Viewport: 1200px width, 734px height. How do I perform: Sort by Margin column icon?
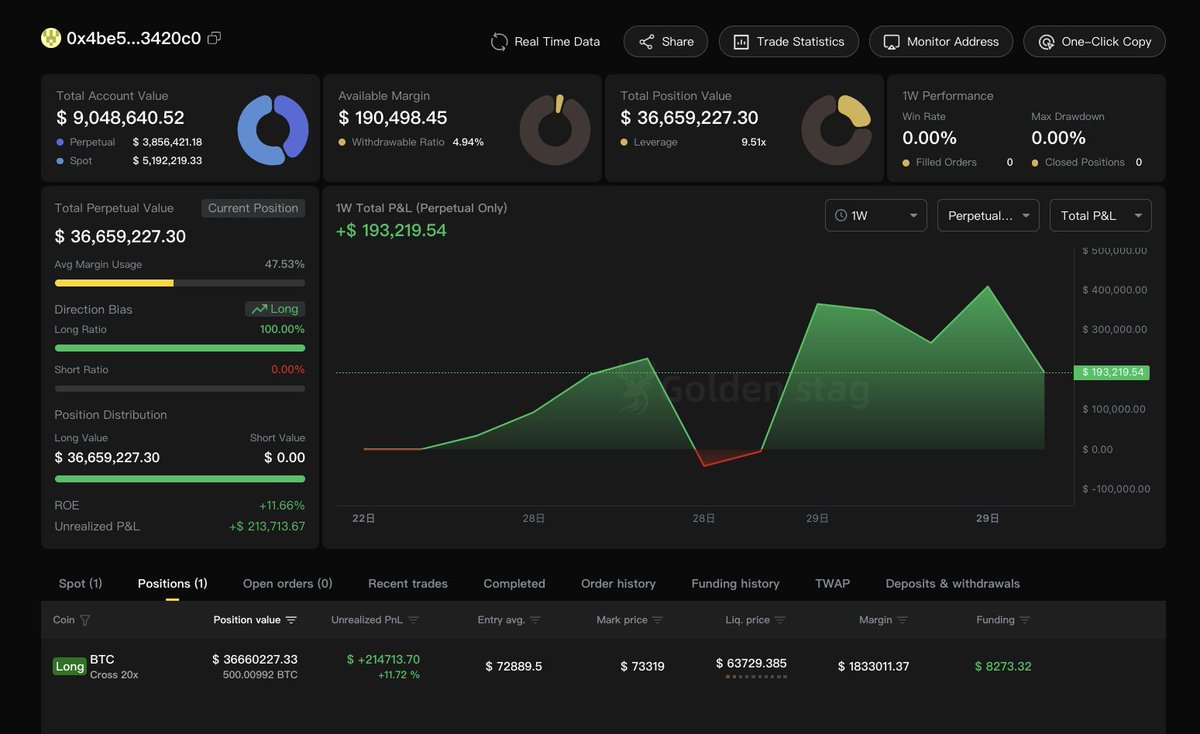(x=902, y=620)
